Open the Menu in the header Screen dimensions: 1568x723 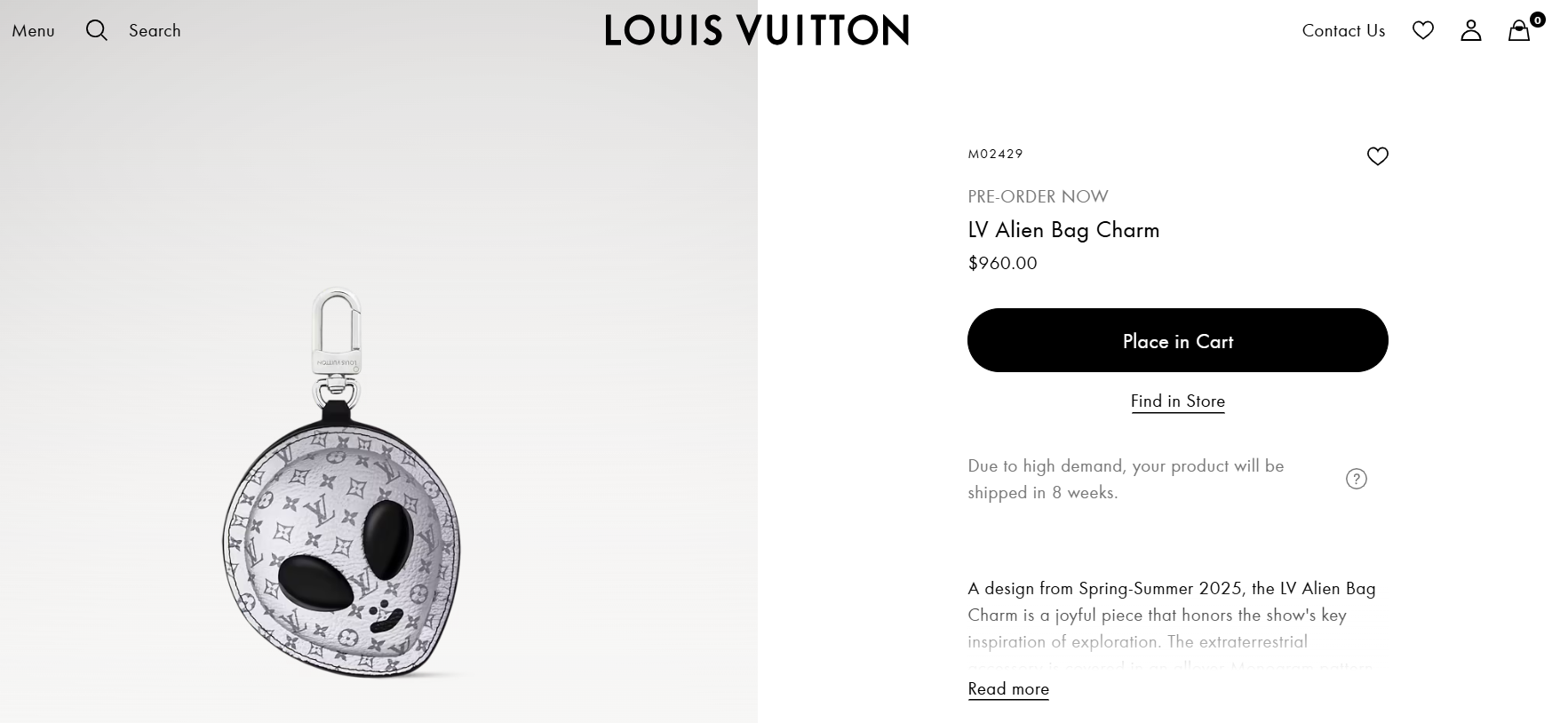click(x=33, y=31)
